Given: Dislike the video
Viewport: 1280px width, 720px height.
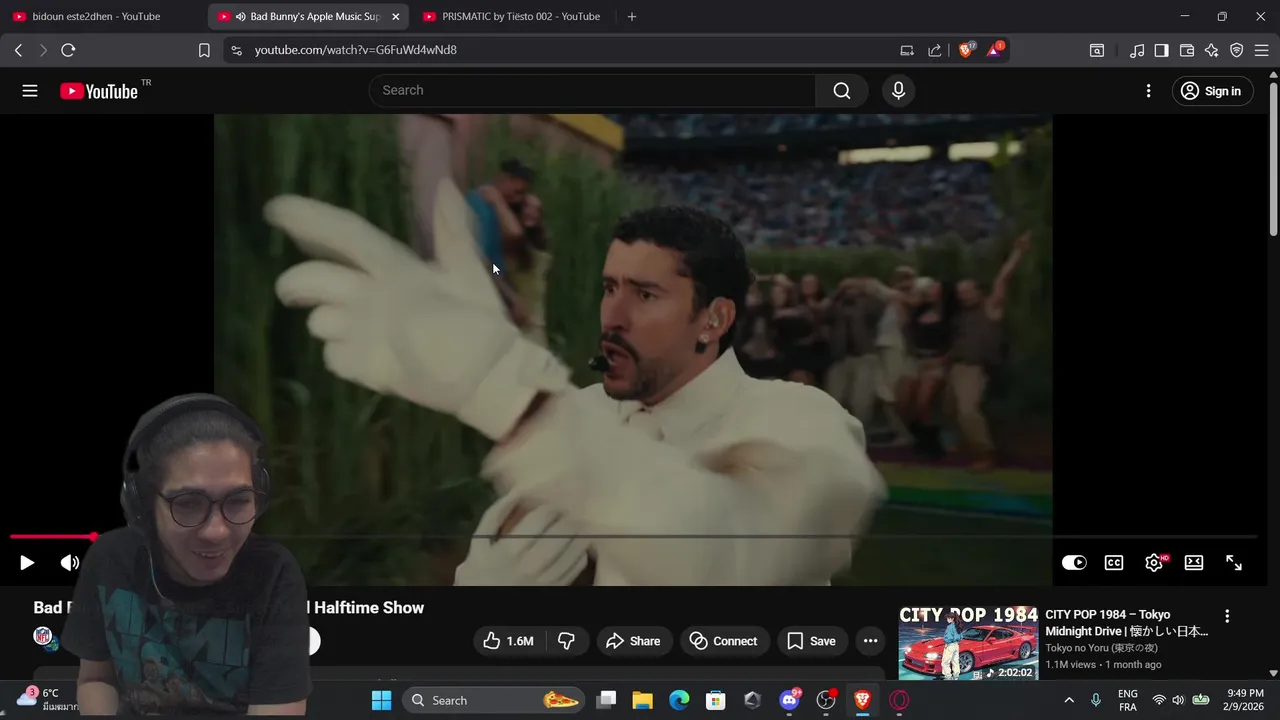Looking at the screenshot, I should click(x=567, y=641).
